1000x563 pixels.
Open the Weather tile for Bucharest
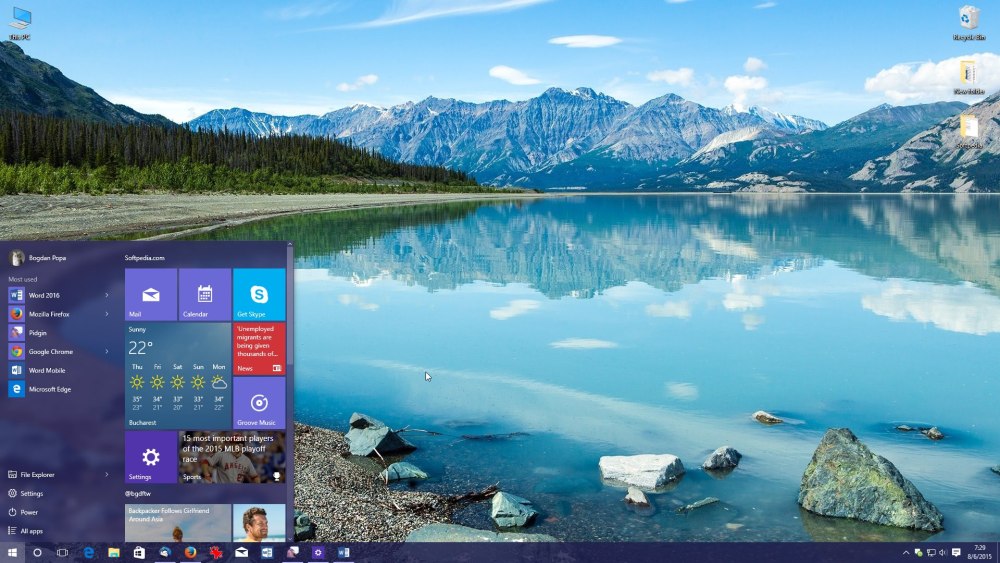(x=178, y=375)
